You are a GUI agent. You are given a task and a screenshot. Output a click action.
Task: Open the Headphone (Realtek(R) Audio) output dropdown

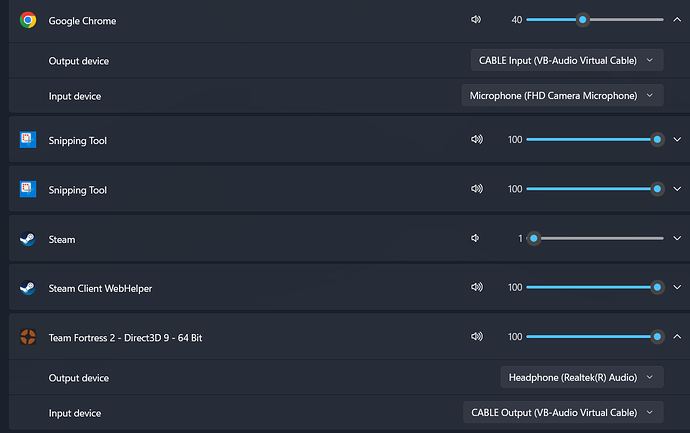[x=582, y=378]
